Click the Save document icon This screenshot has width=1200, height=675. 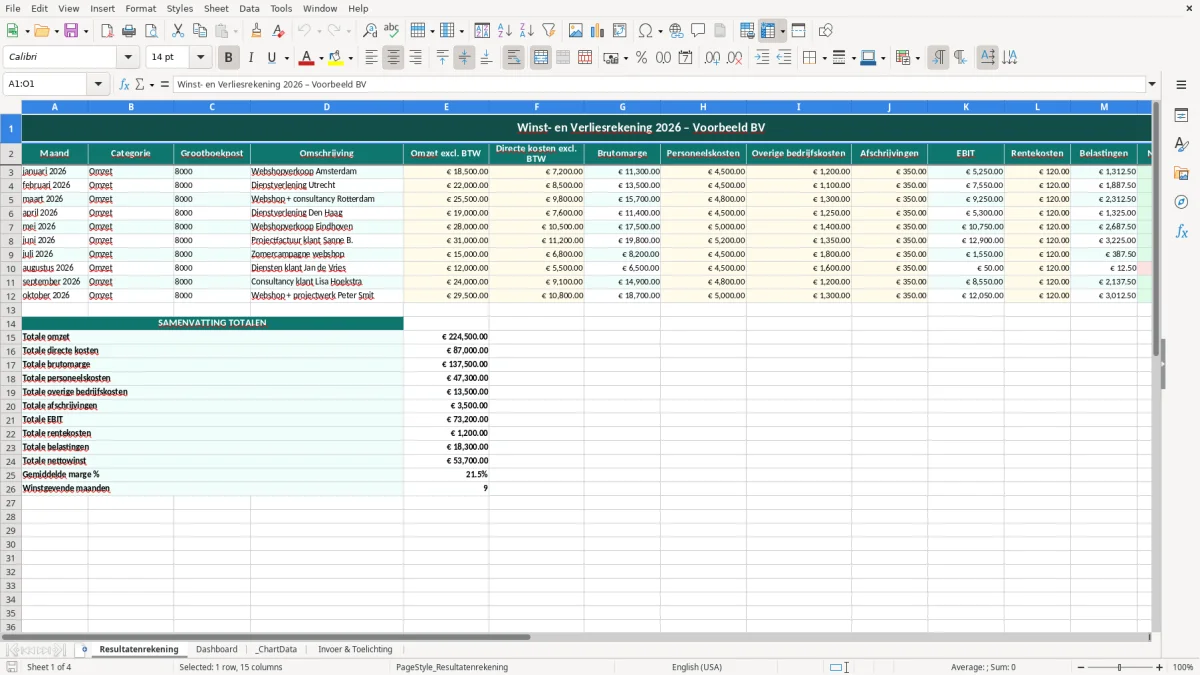[71, 31]
